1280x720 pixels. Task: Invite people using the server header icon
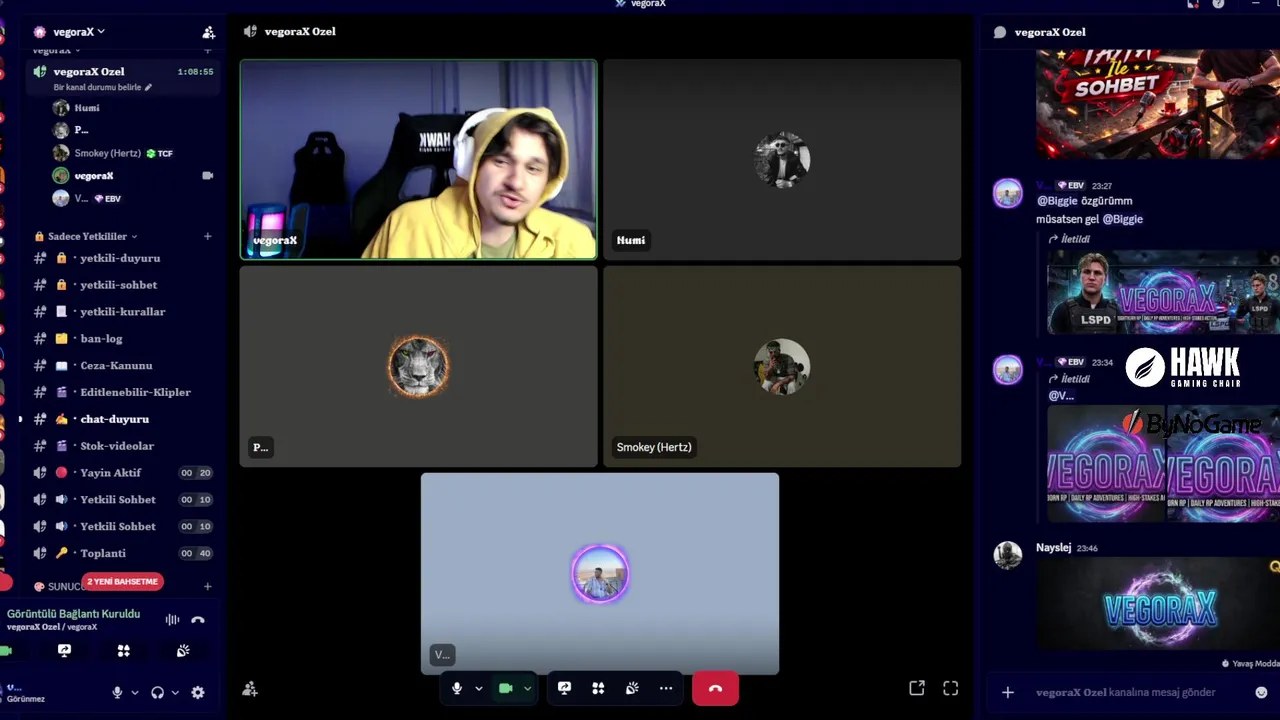click(x=208, y=32)
